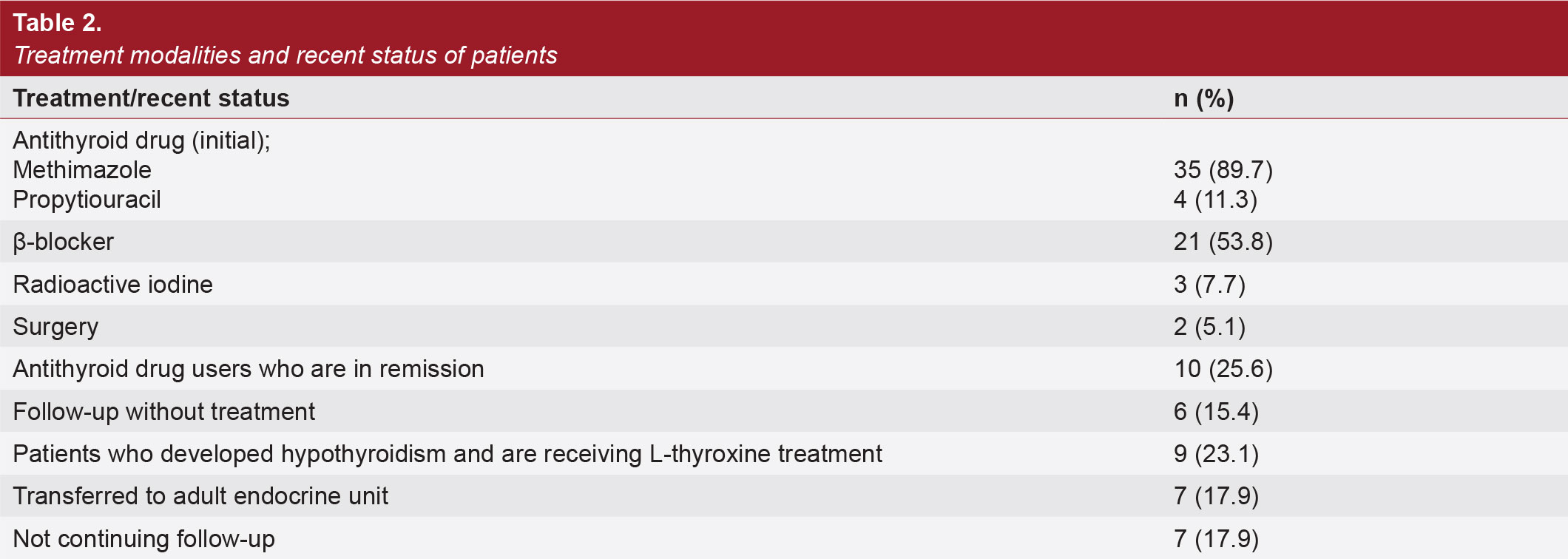Viewport: 1568px width, 559px height.
Task: Click the Methimazole row label
Action: click(x=82, y=170)
